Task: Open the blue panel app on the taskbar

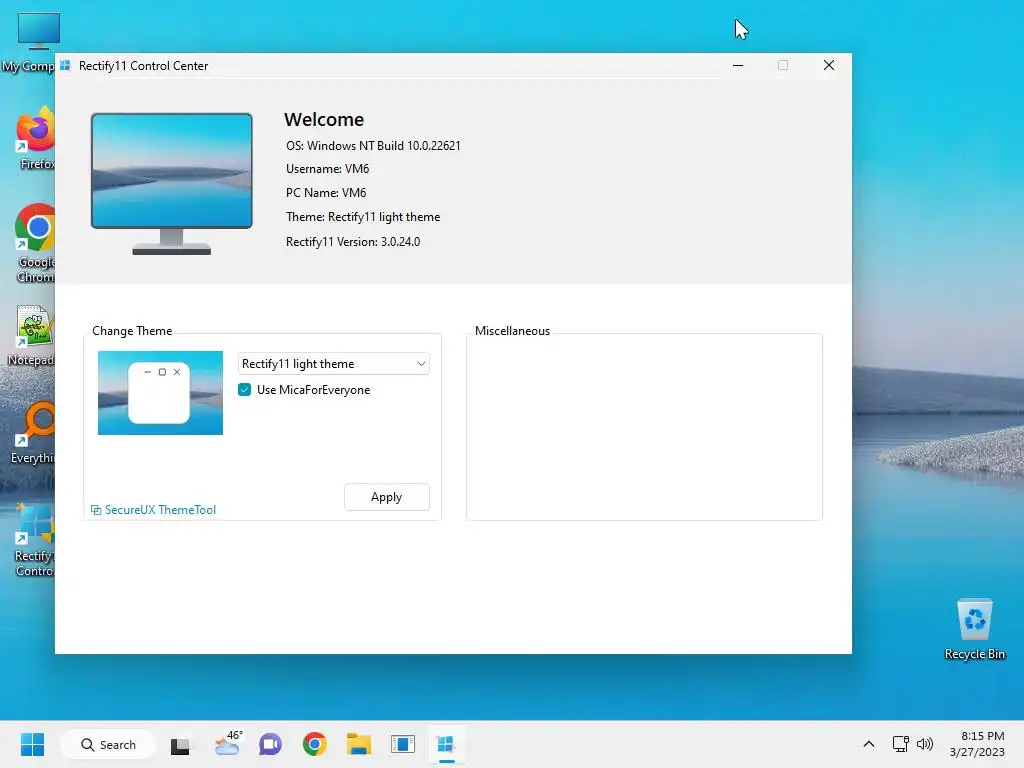Action: [x=403, y=744]
